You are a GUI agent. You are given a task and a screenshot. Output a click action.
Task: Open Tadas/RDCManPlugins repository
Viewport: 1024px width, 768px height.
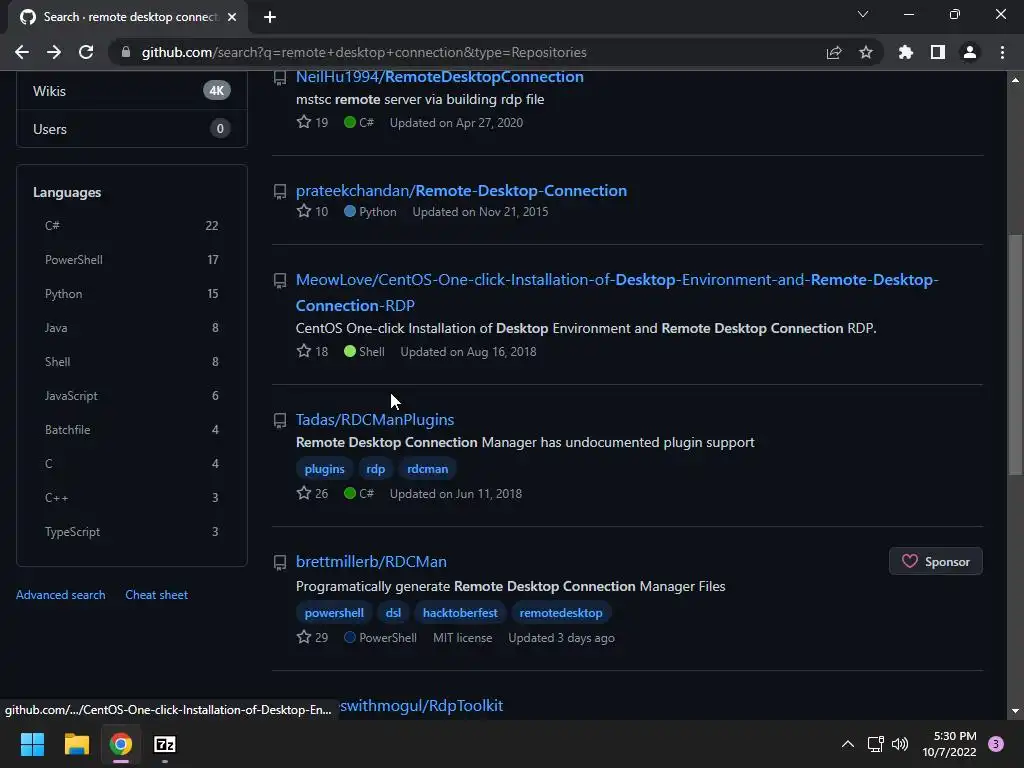pyautogui.click(x=375, y=420)
